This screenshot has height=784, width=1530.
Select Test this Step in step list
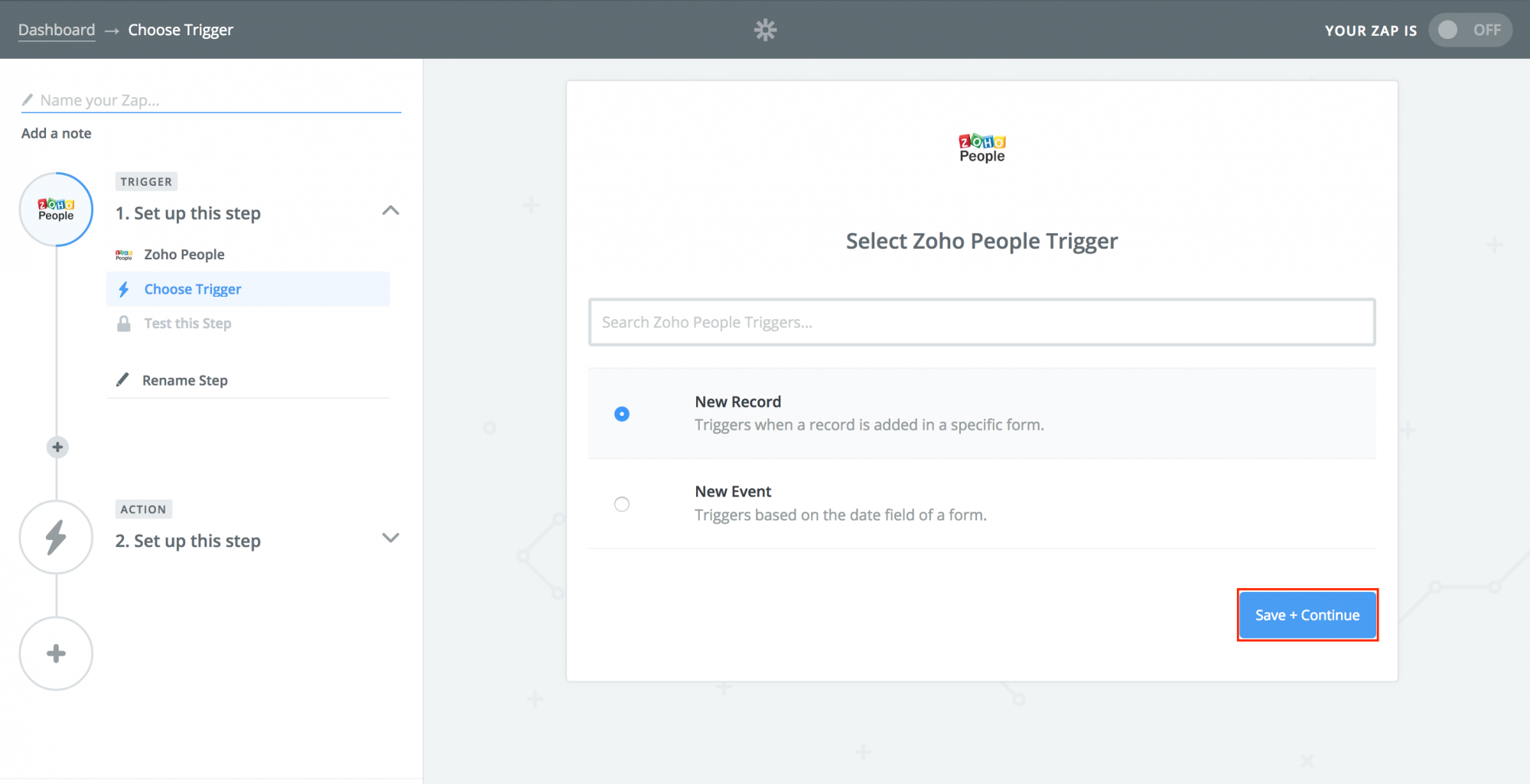(249, 324)
